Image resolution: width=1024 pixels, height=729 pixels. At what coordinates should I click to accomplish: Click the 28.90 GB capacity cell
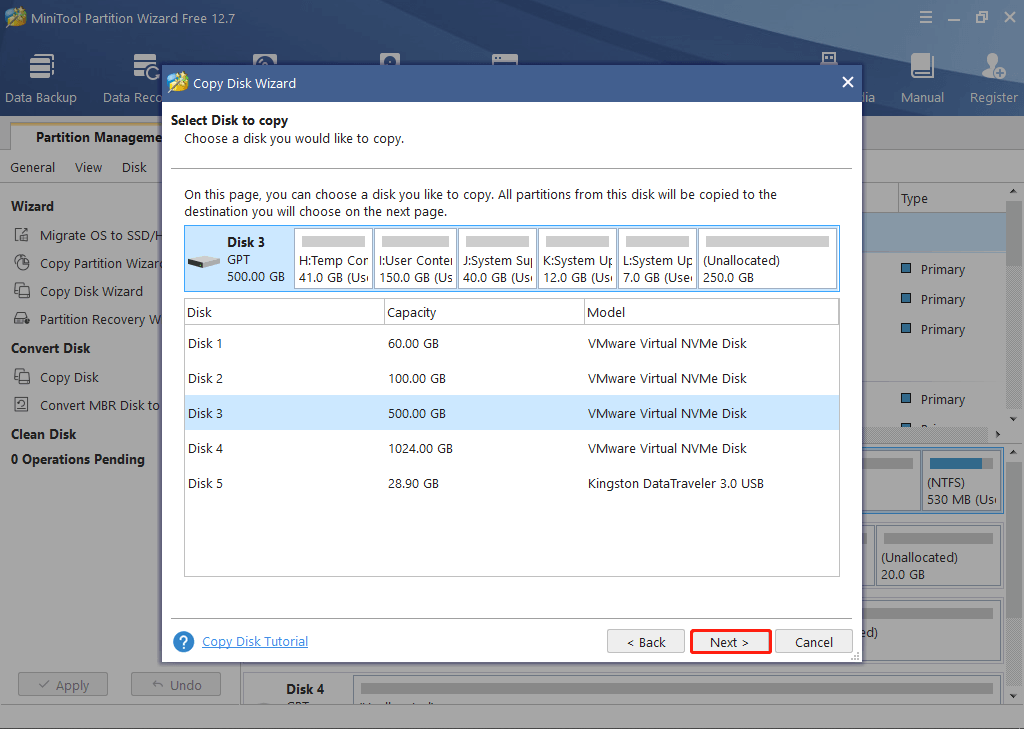(x=413, y=483)
